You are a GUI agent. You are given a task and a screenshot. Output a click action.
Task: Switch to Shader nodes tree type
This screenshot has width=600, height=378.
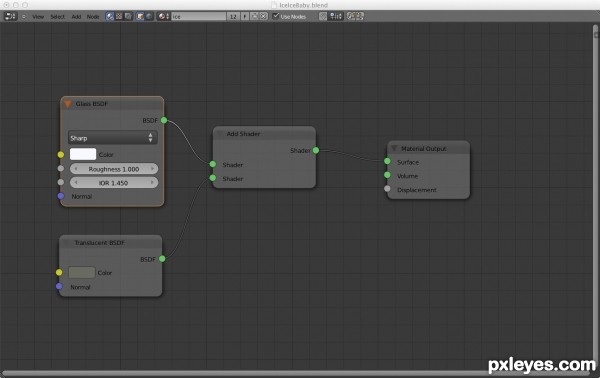110,16
